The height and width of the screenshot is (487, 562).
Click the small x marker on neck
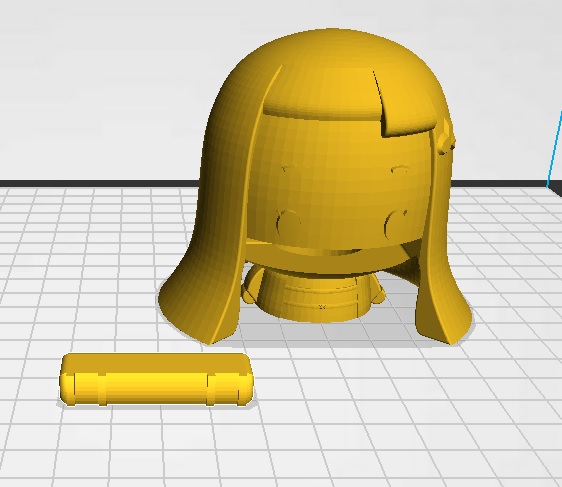coord(322,307)
